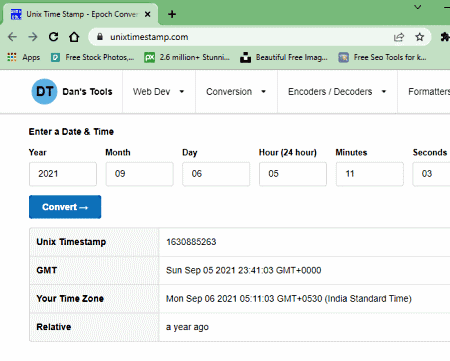Open the tab search chevron

(418, 7)
